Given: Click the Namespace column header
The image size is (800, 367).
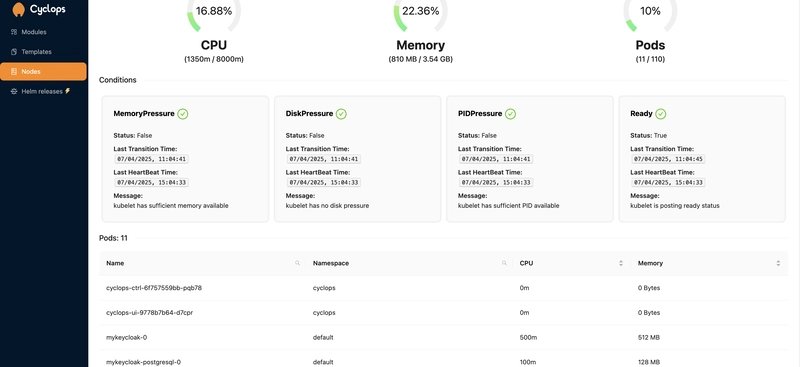Looking at the screenshot, I should pyautogui.click(x=409, y=263).
